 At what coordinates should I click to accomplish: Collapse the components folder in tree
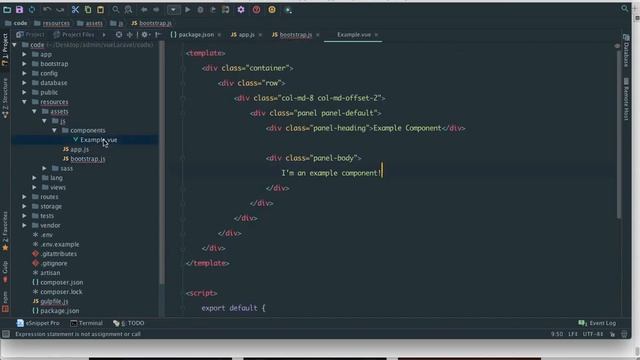[x=54, y=130]
